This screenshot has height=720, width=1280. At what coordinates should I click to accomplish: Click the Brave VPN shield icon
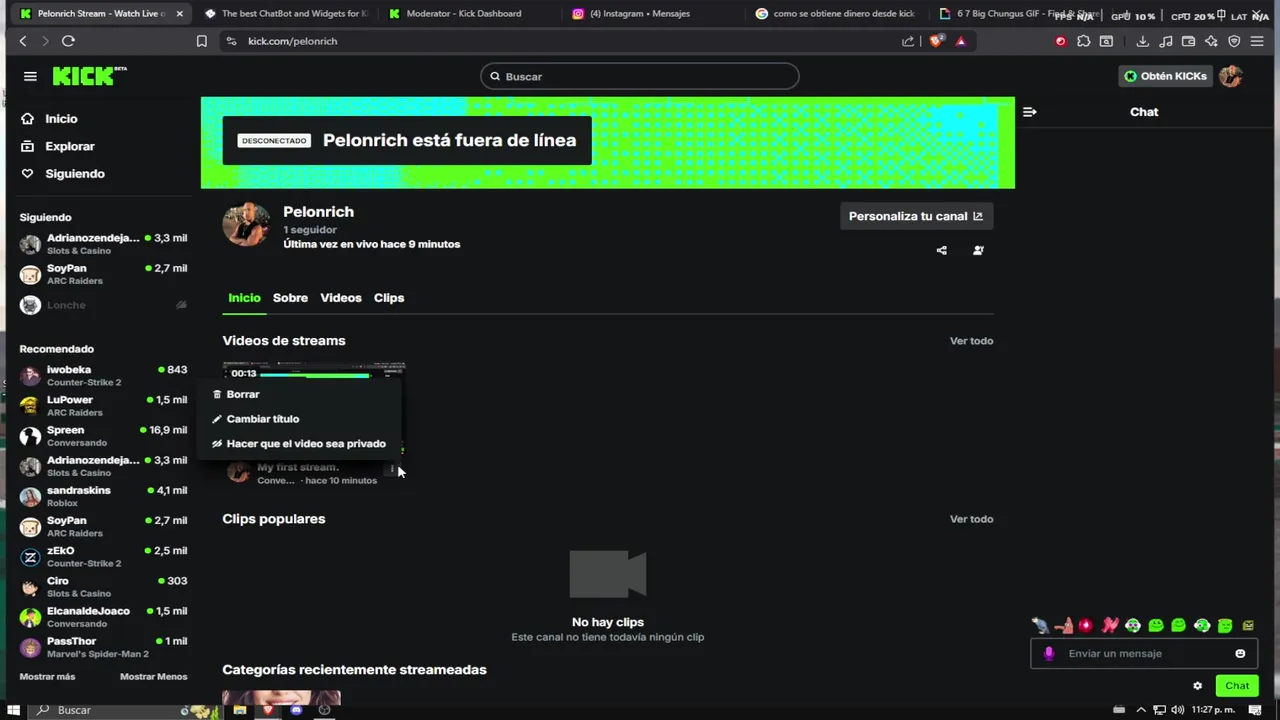pyautogui.click(x=1234, y=41)
